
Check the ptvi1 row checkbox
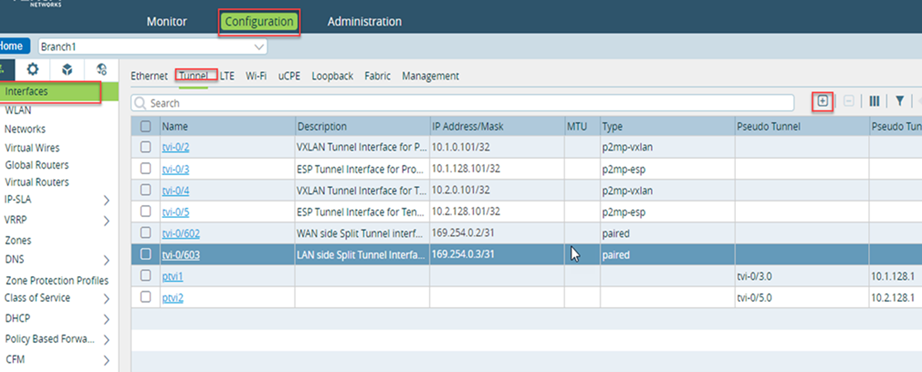[x=146, y=276]
